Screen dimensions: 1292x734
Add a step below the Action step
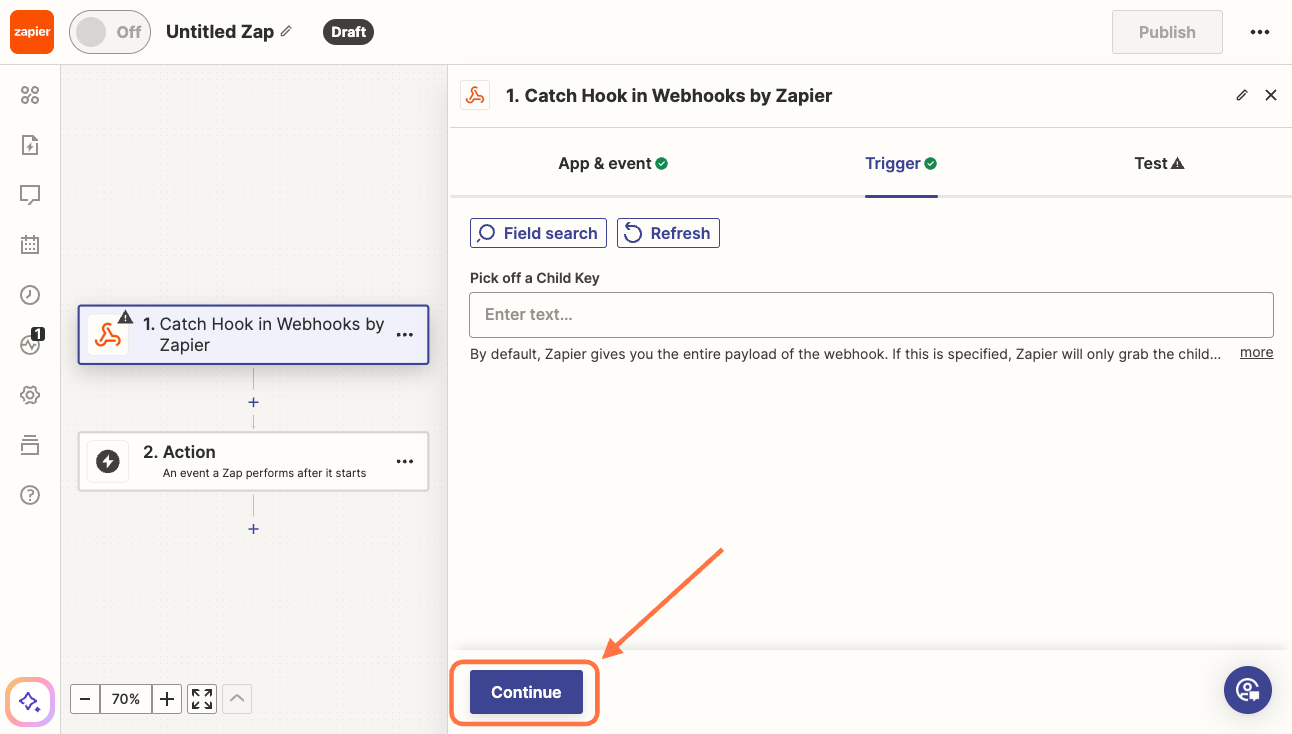coord(253,529)
